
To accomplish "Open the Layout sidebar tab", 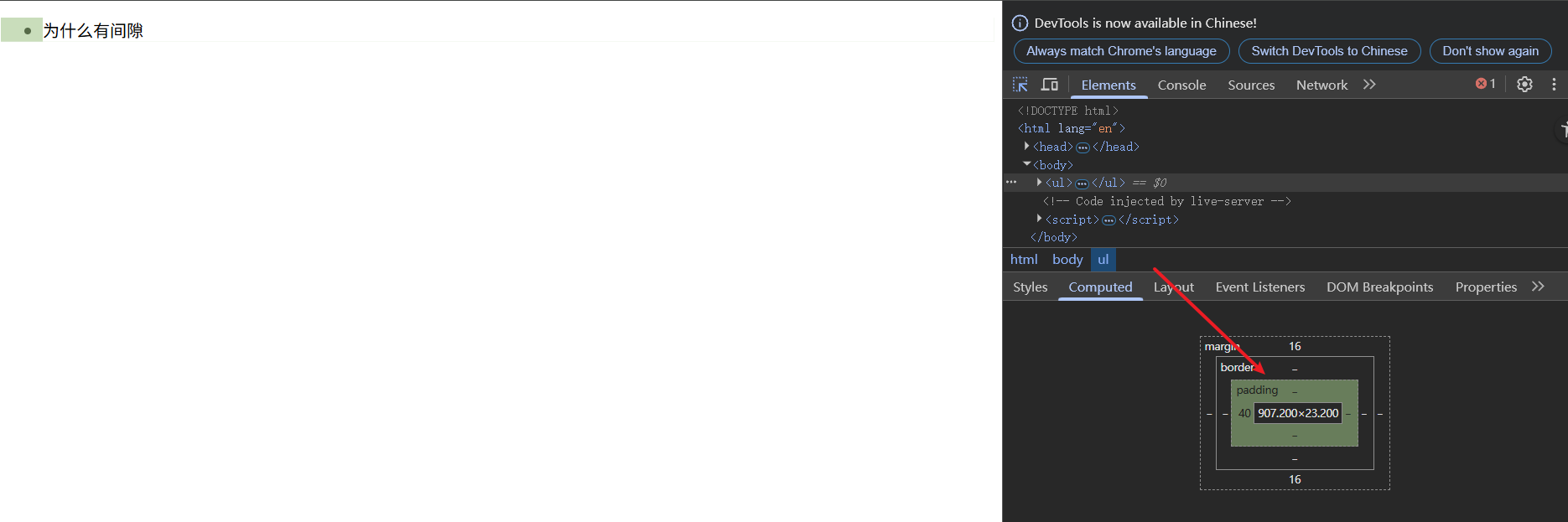I will (x=1173, y=287).
